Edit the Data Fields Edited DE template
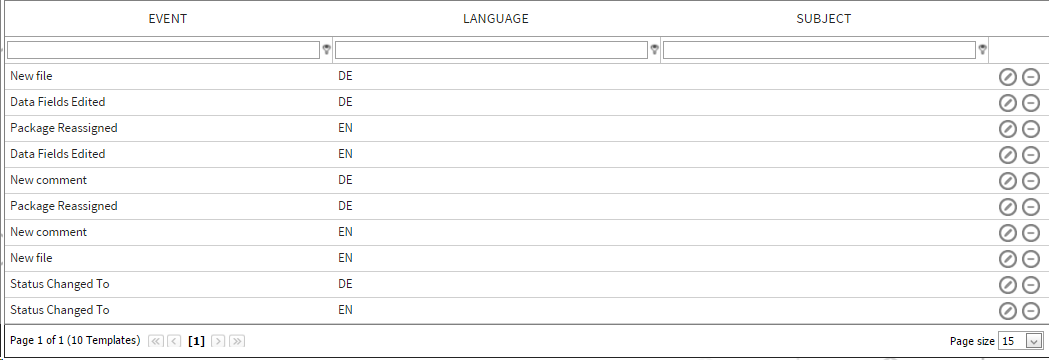Image resolution: width=1049 pixels, height=360 pixels. coord(1007,103)
